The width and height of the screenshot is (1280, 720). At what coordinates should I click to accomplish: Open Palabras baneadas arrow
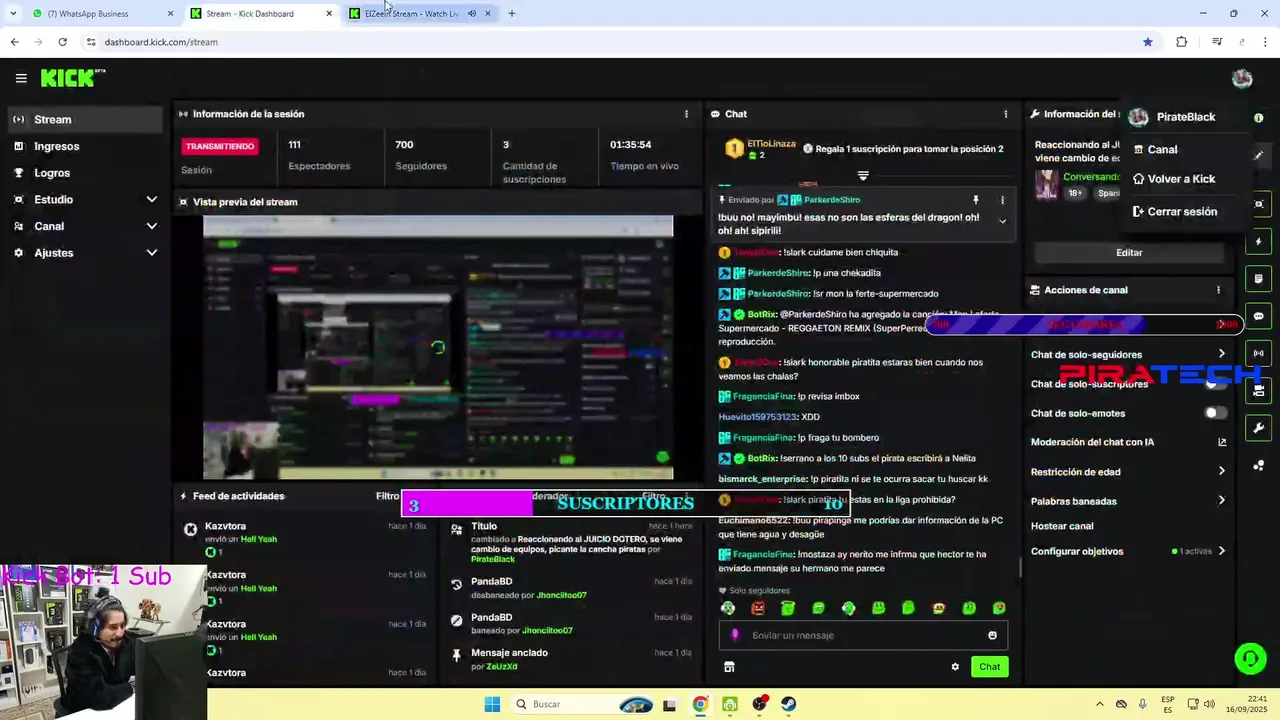(x=1221, y=501)
